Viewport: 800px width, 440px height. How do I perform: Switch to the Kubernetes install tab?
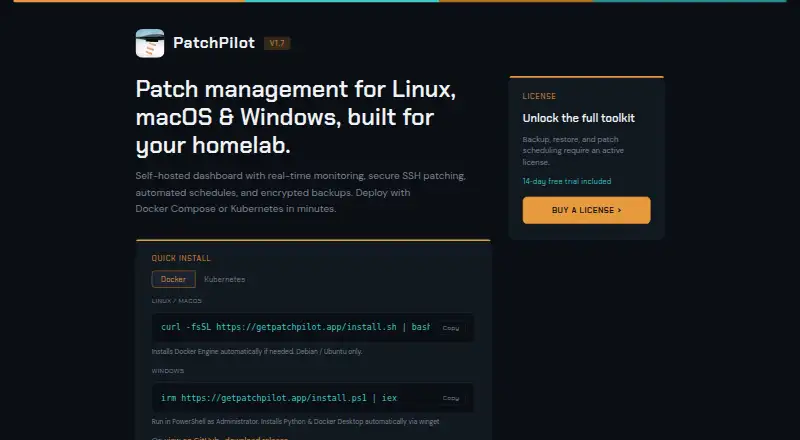click(224, 279)
